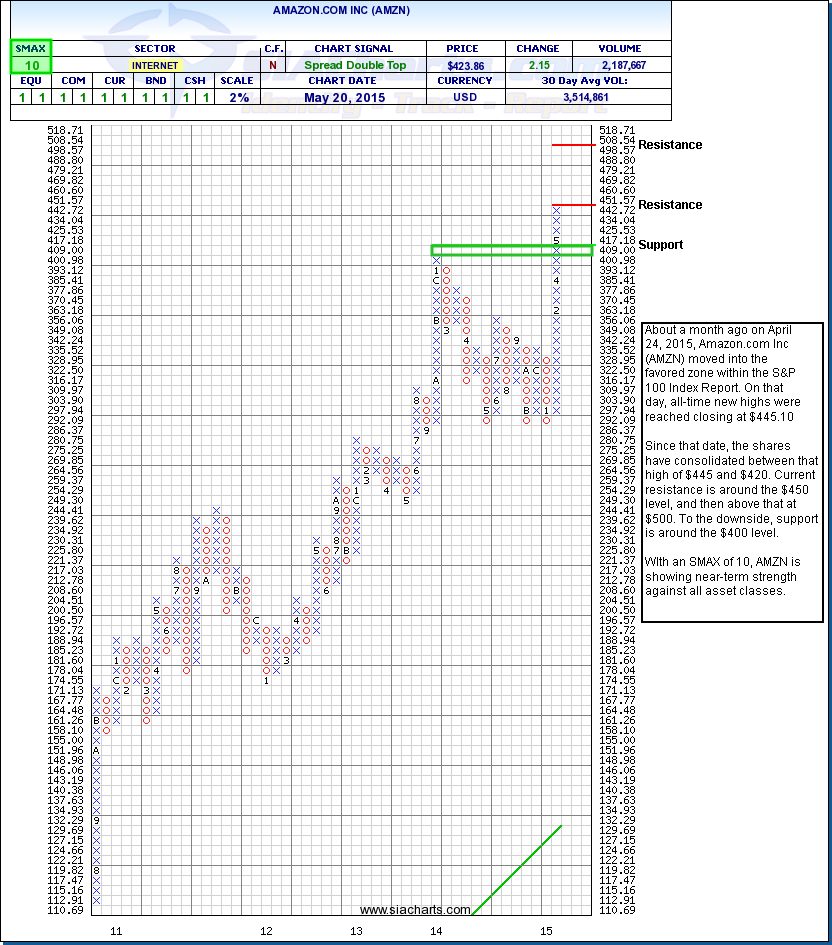Select the red N value under C.F.

(272, 65)
